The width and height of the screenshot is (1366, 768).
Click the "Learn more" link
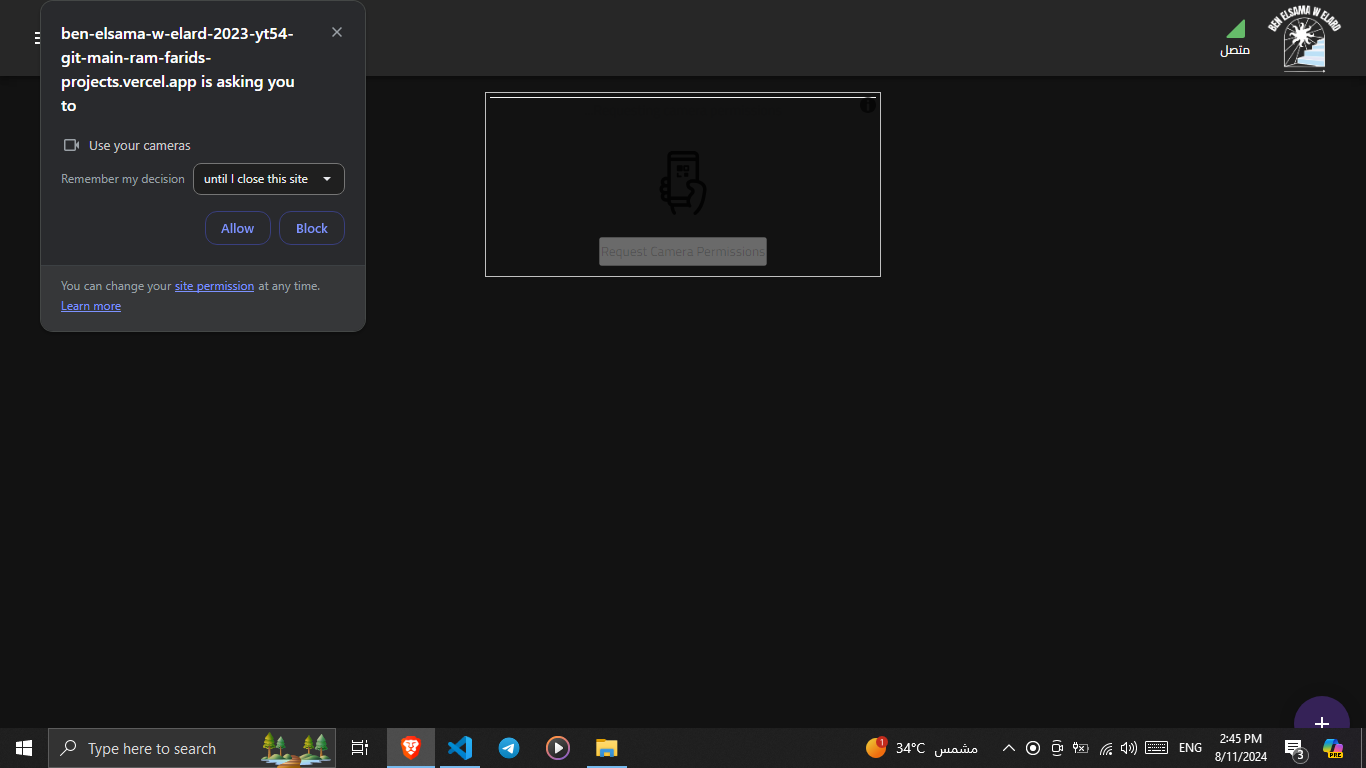pyautogui.click(x=91, y=306)
